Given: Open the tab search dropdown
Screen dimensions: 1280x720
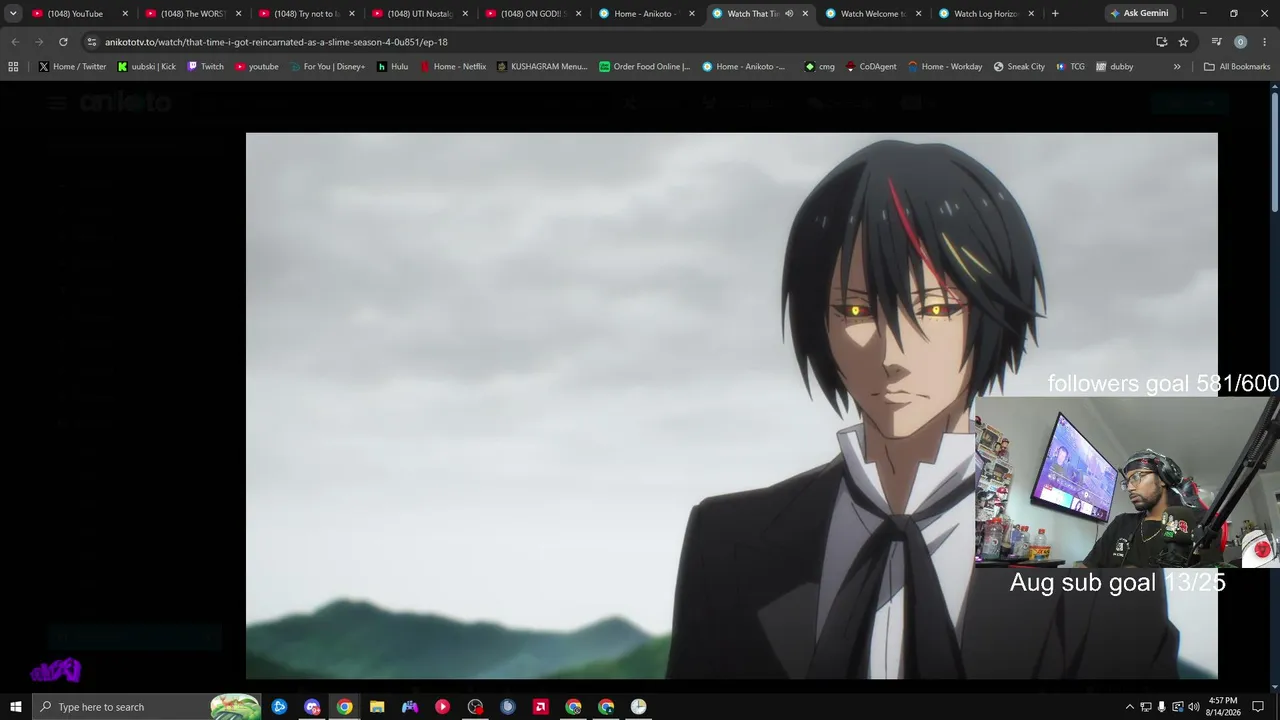Looking at the screenshot, I should (x=13, y=14).
